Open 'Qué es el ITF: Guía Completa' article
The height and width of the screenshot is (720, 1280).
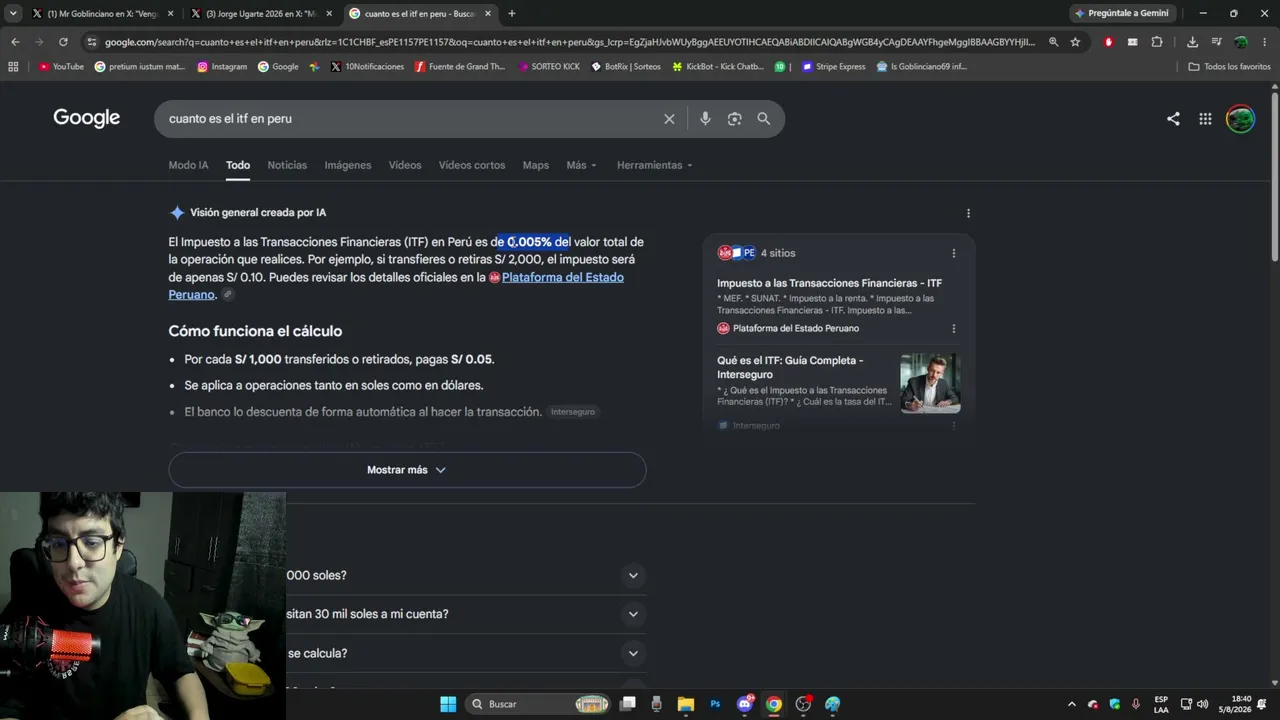(790, 367)
